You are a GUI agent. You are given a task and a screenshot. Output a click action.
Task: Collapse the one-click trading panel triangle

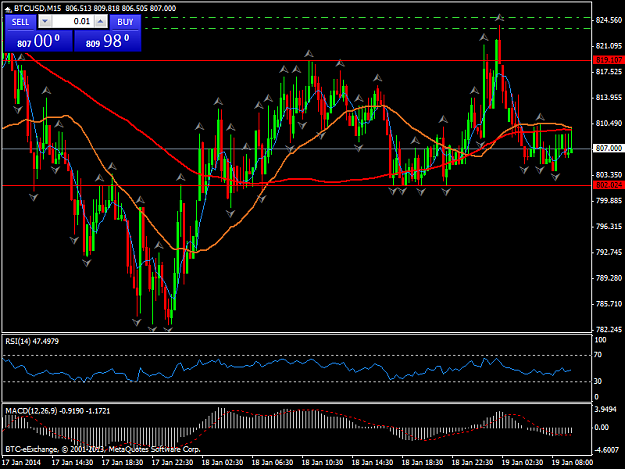click(x=8, y=8)
